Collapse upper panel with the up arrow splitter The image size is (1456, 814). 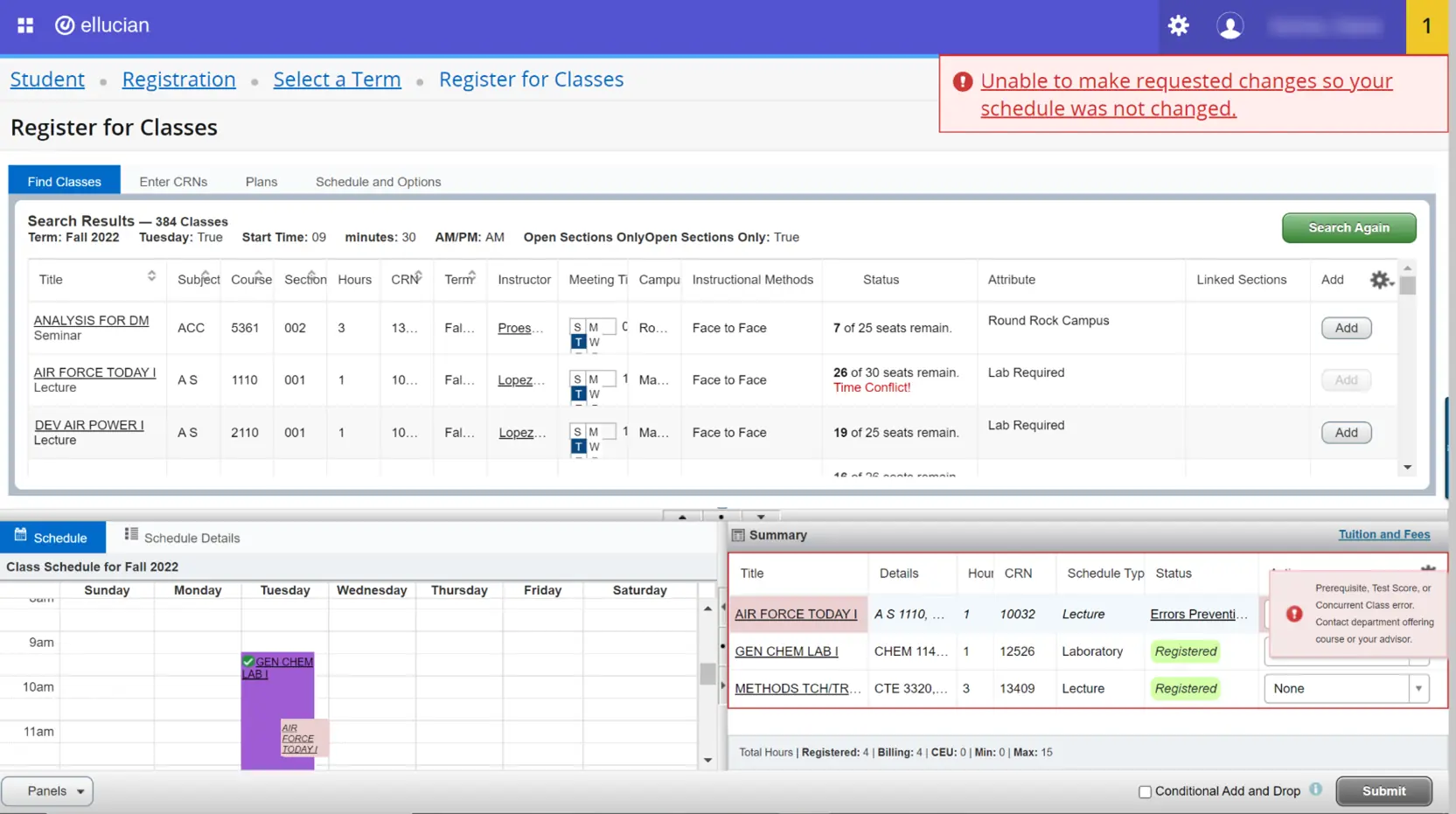(682, 517)
